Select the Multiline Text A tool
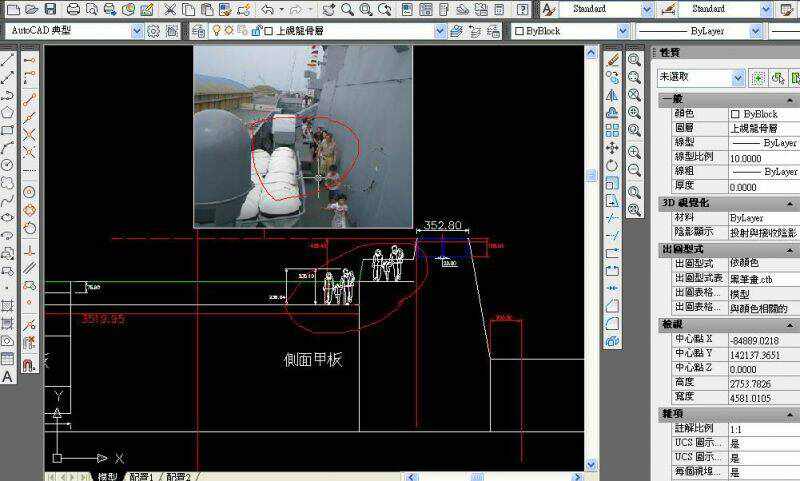The image size is (800, 481). tap(8, 377)
